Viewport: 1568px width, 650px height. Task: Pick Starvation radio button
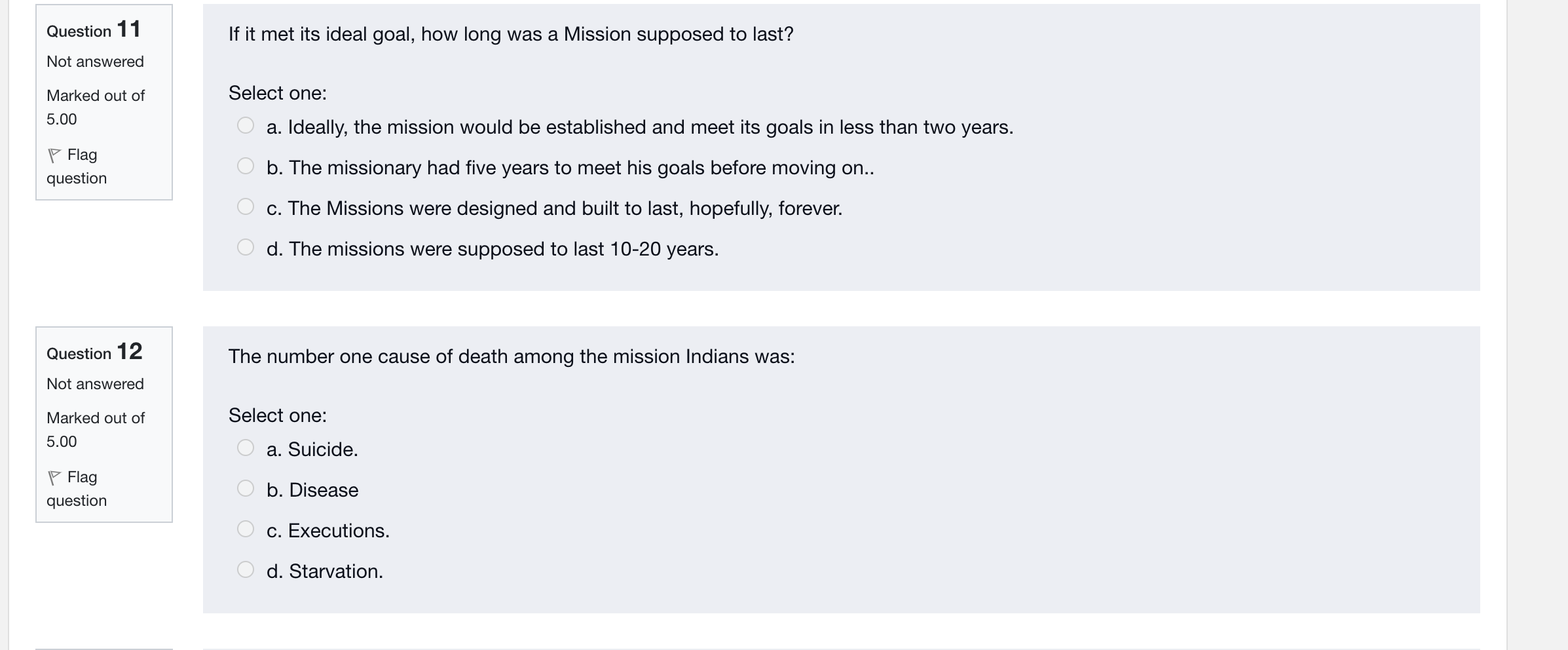(x=246, y=569)
